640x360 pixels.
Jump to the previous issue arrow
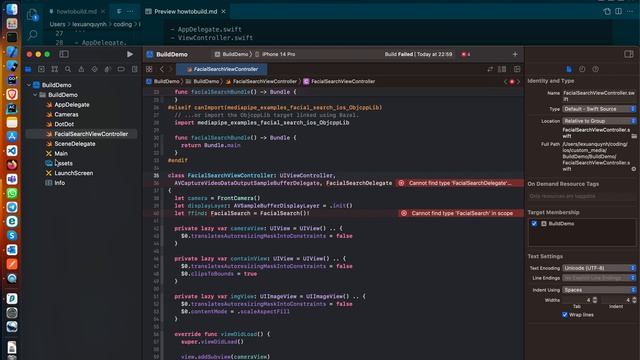[x=505, y=82]
